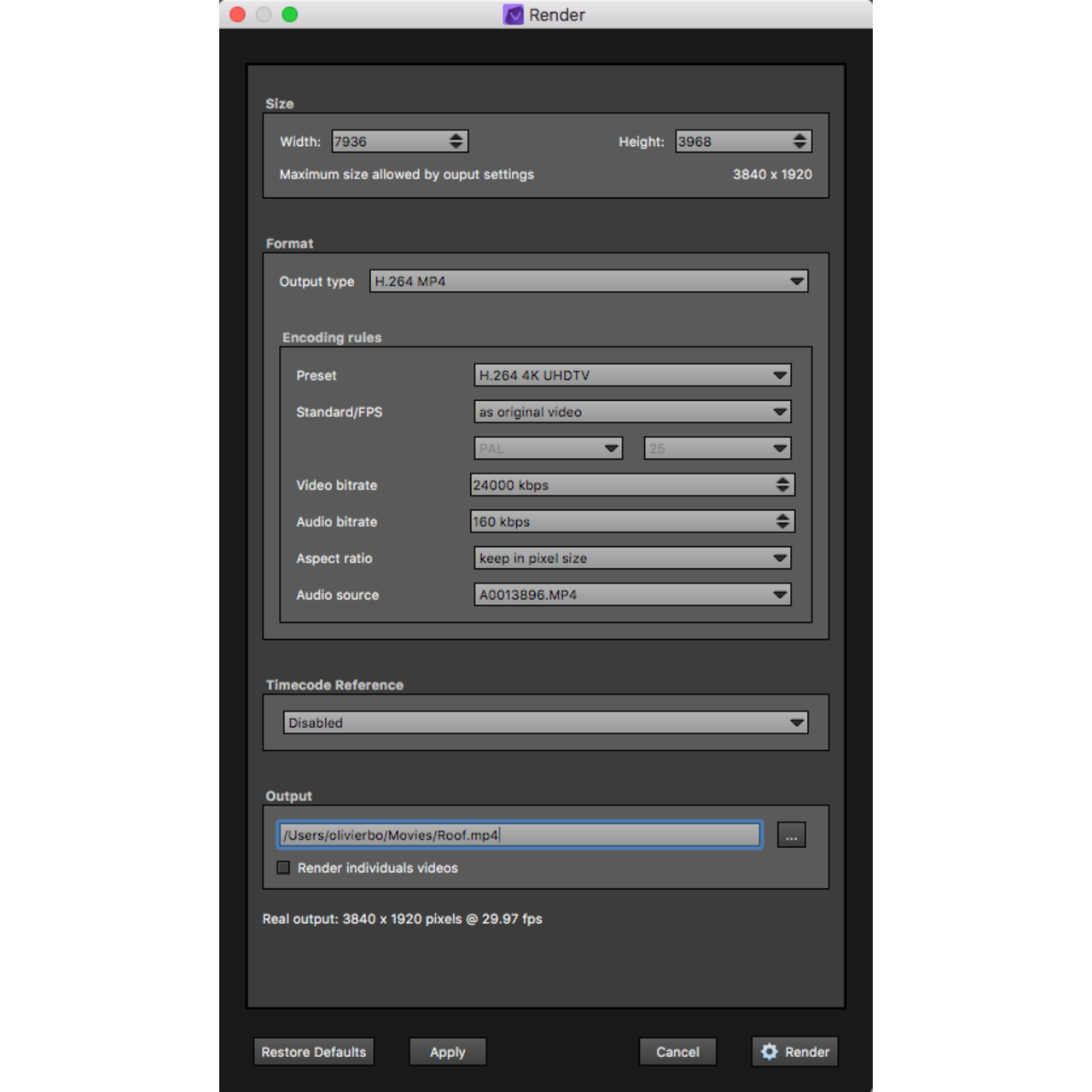Viewport: 1092px width, 1092px height.
Task: Adjust the Video bitrate stepper
Action: [x=782, y=485]
